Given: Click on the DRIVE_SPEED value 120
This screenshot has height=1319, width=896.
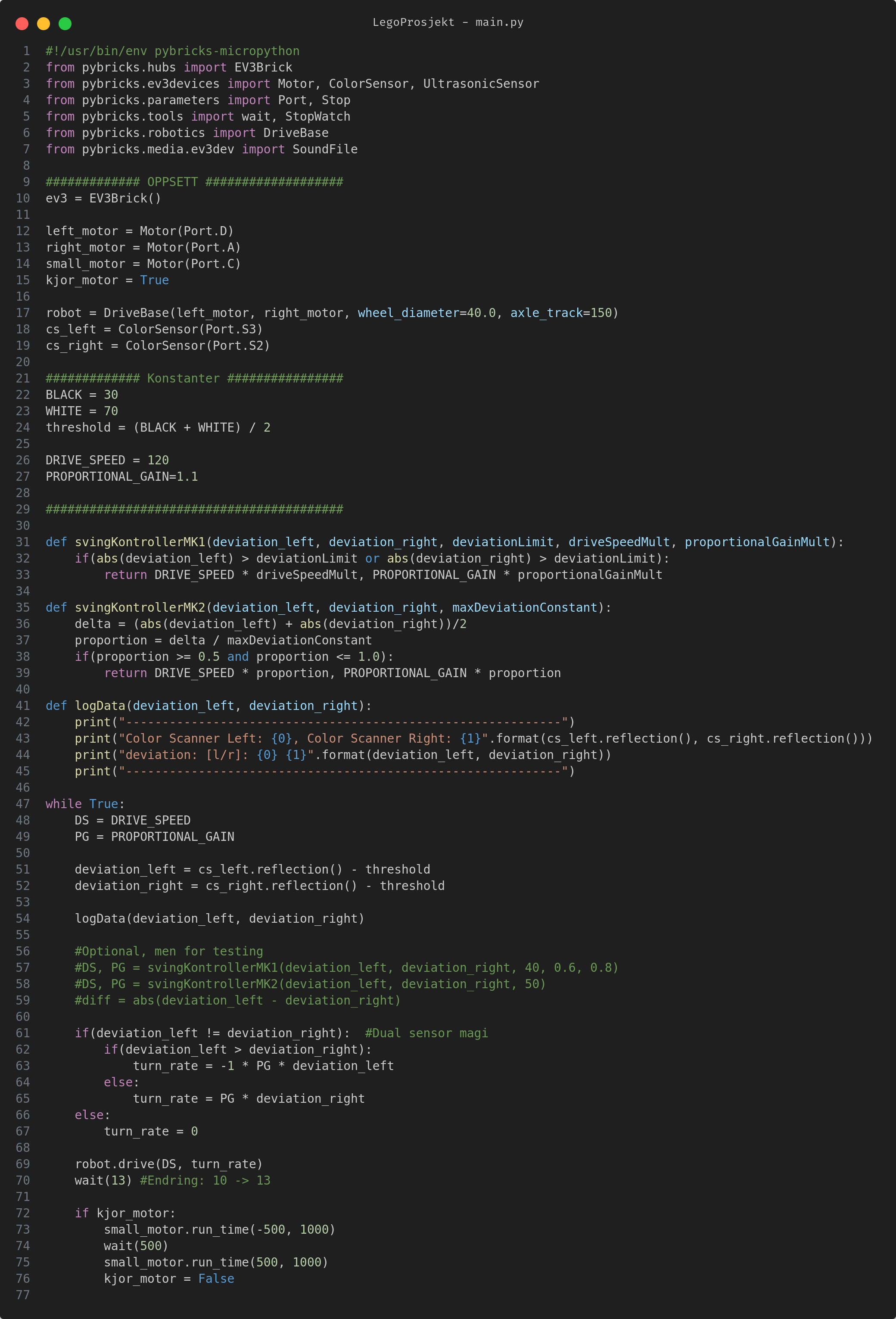Looking at the screenshot, I should (x=158, y=460).
